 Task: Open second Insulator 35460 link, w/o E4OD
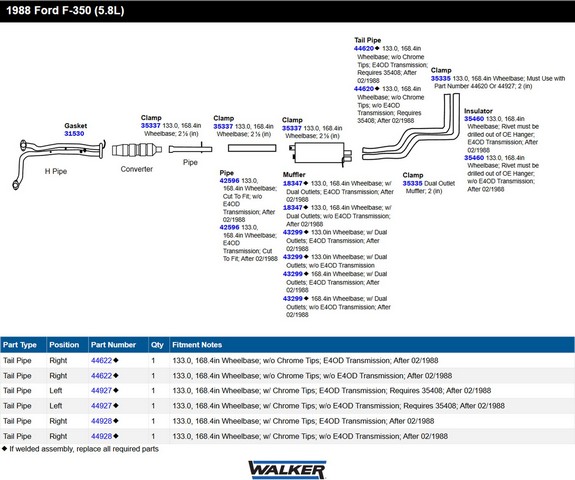pos(474,158)
